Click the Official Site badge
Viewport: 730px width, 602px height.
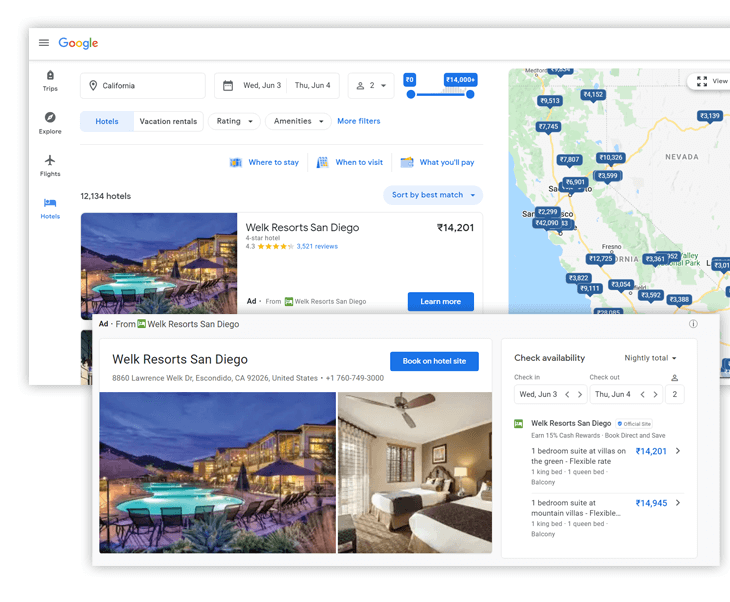pos(634,424)
